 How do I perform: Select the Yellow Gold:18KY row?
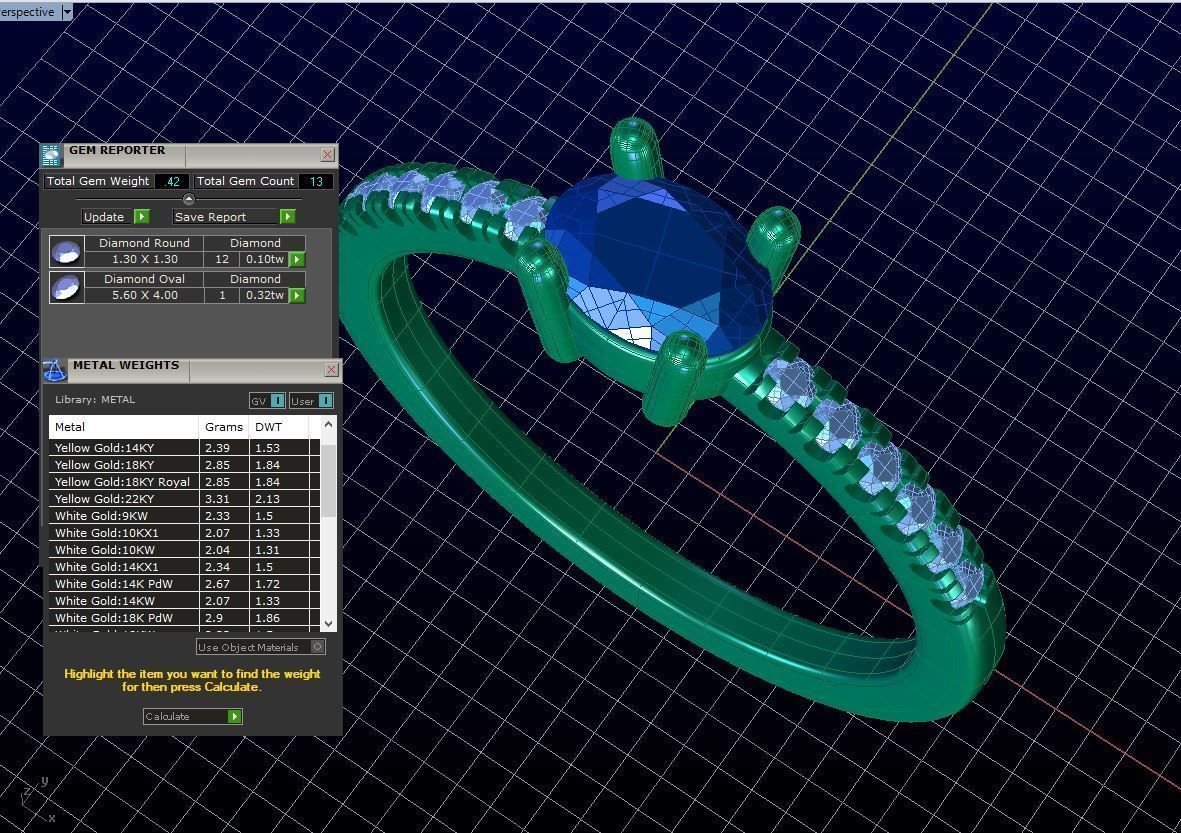click(x=185, y=465)
